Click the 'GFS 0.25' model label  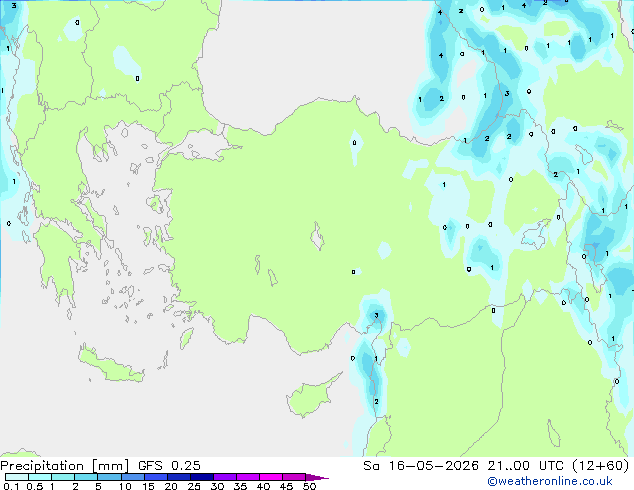click(169, 466)
